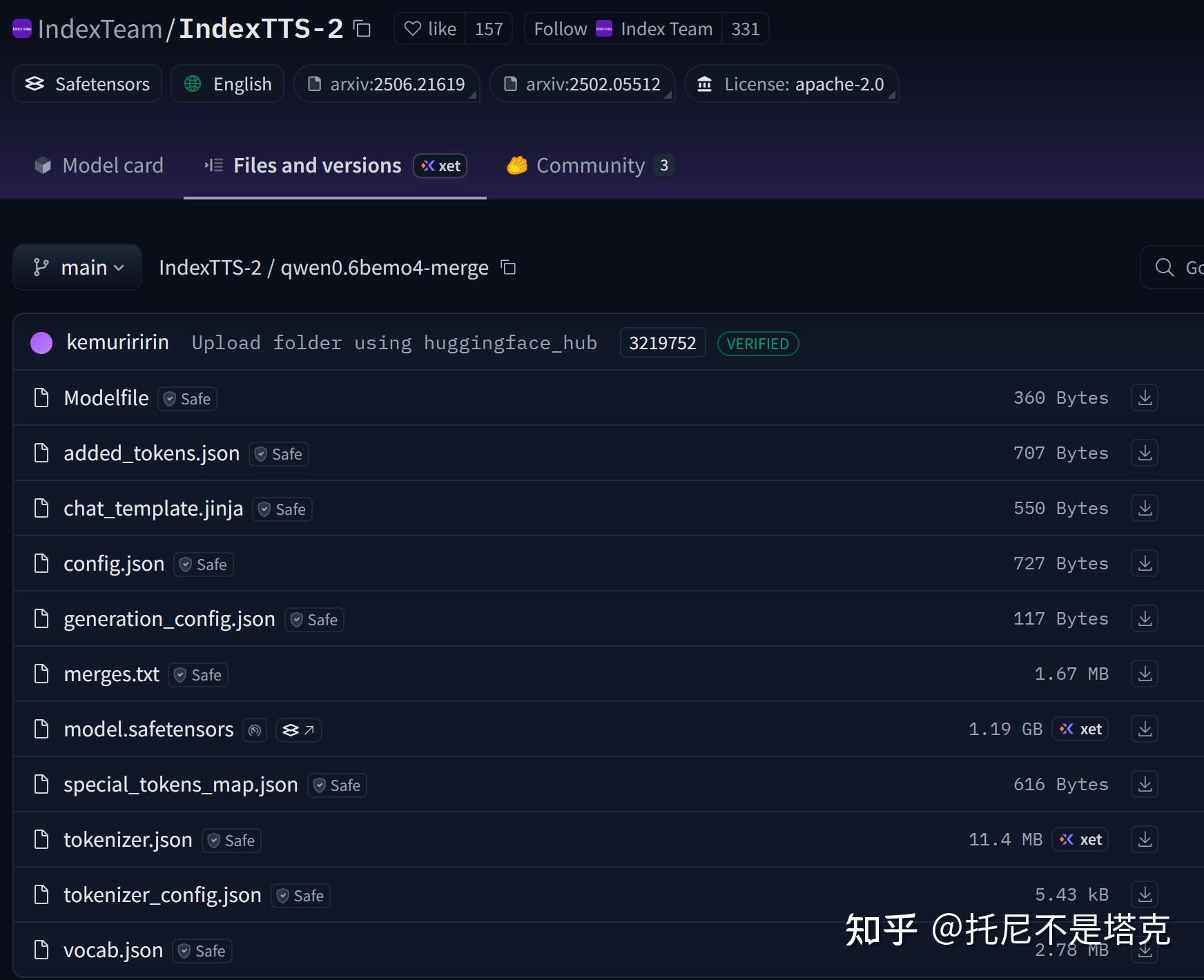Download the merges.txt file
This screenshot has width=1204, height=980.
point(1145,674)
